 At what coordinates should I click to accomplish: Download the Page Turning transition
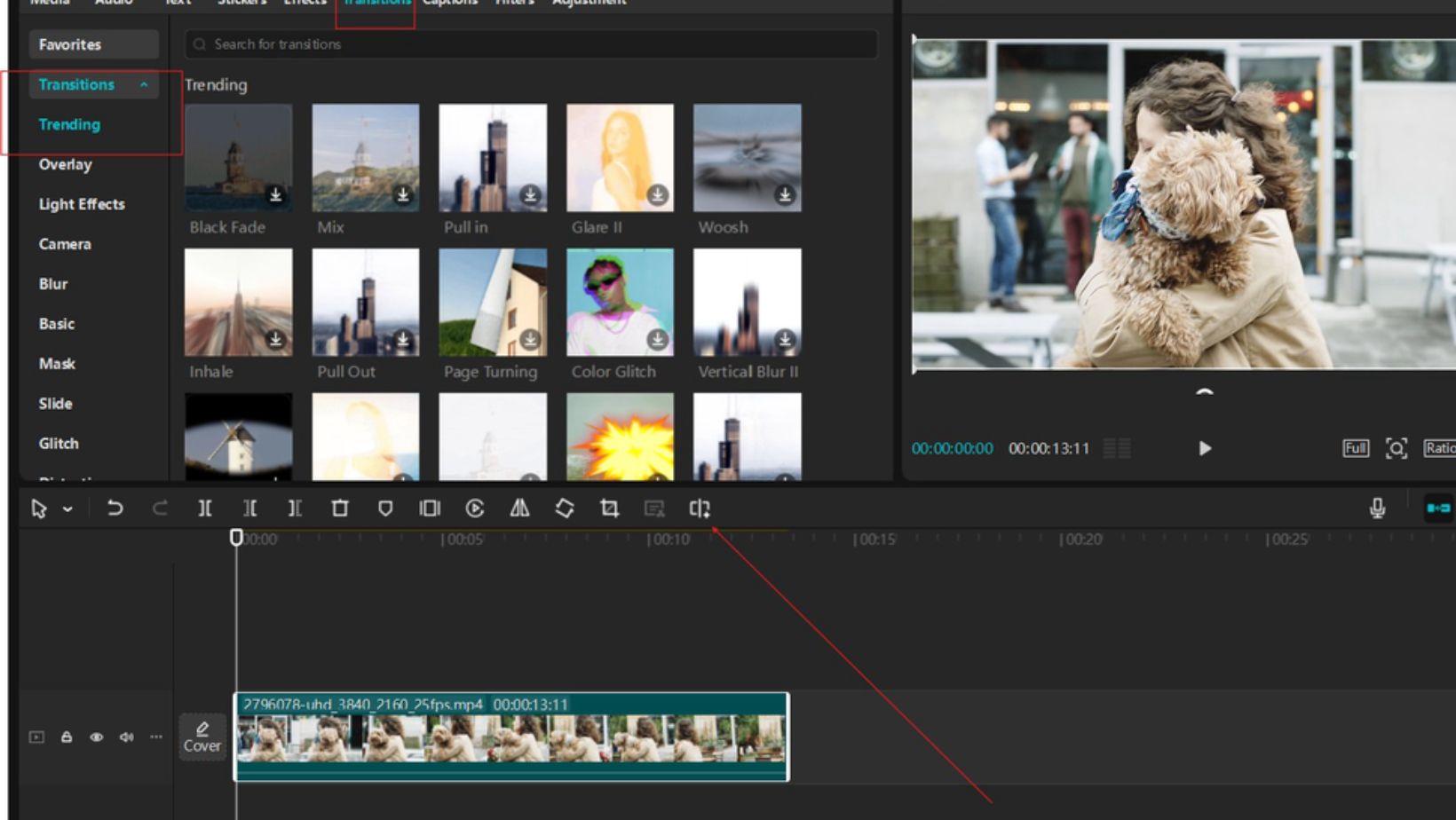[x=530, y=339]
